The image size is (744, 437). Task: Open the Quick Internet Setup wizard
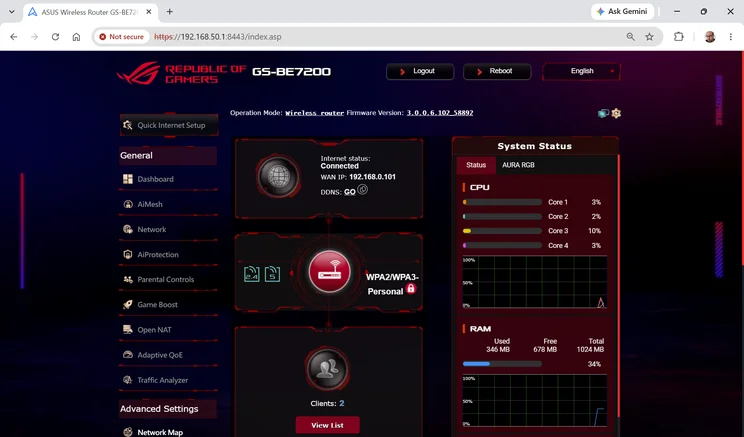169,125
